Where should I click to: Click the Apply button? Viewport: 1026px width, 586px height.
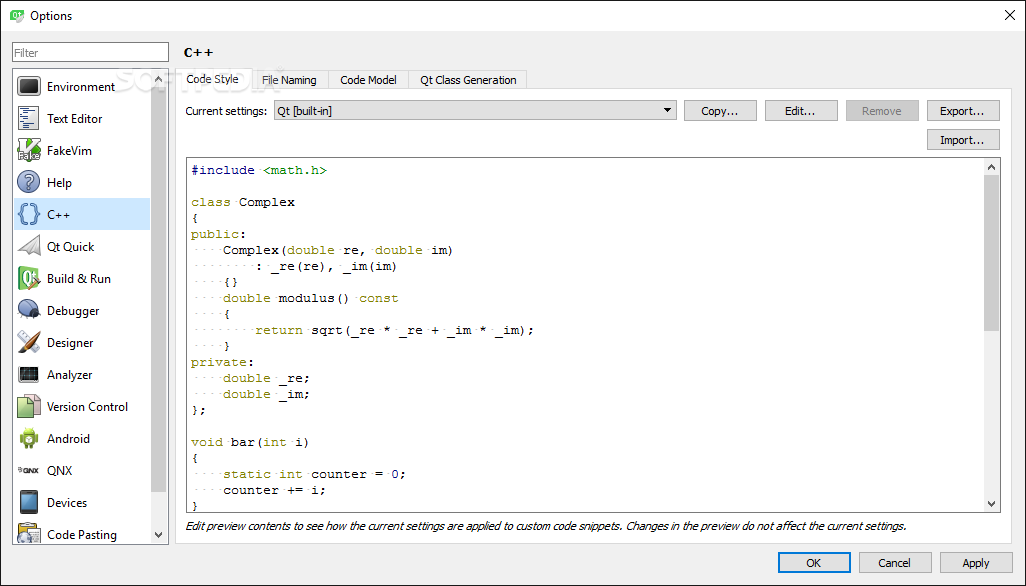click(976, 562)
